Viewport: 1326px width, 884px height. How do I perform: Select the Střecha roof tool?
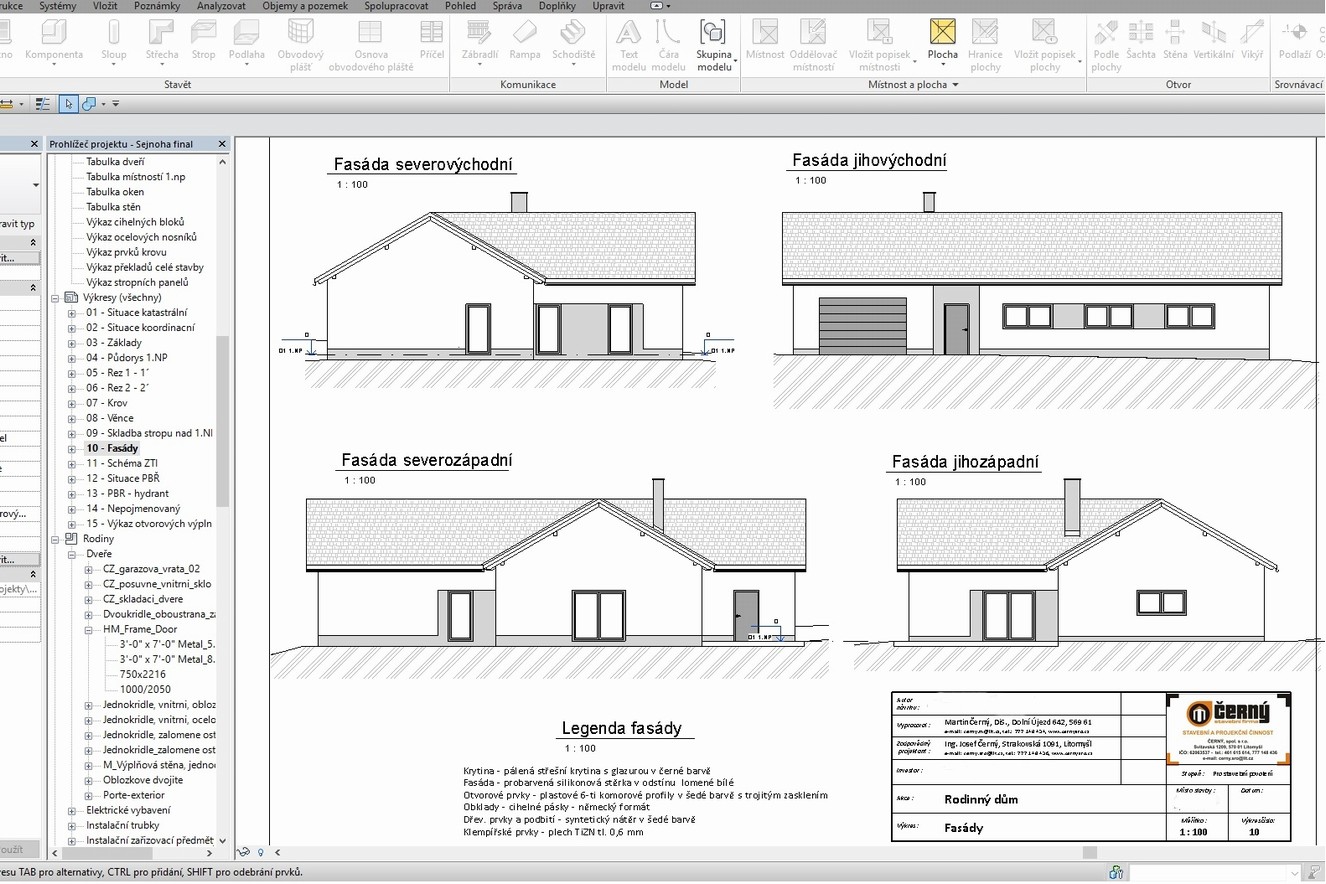click(161, 40)
